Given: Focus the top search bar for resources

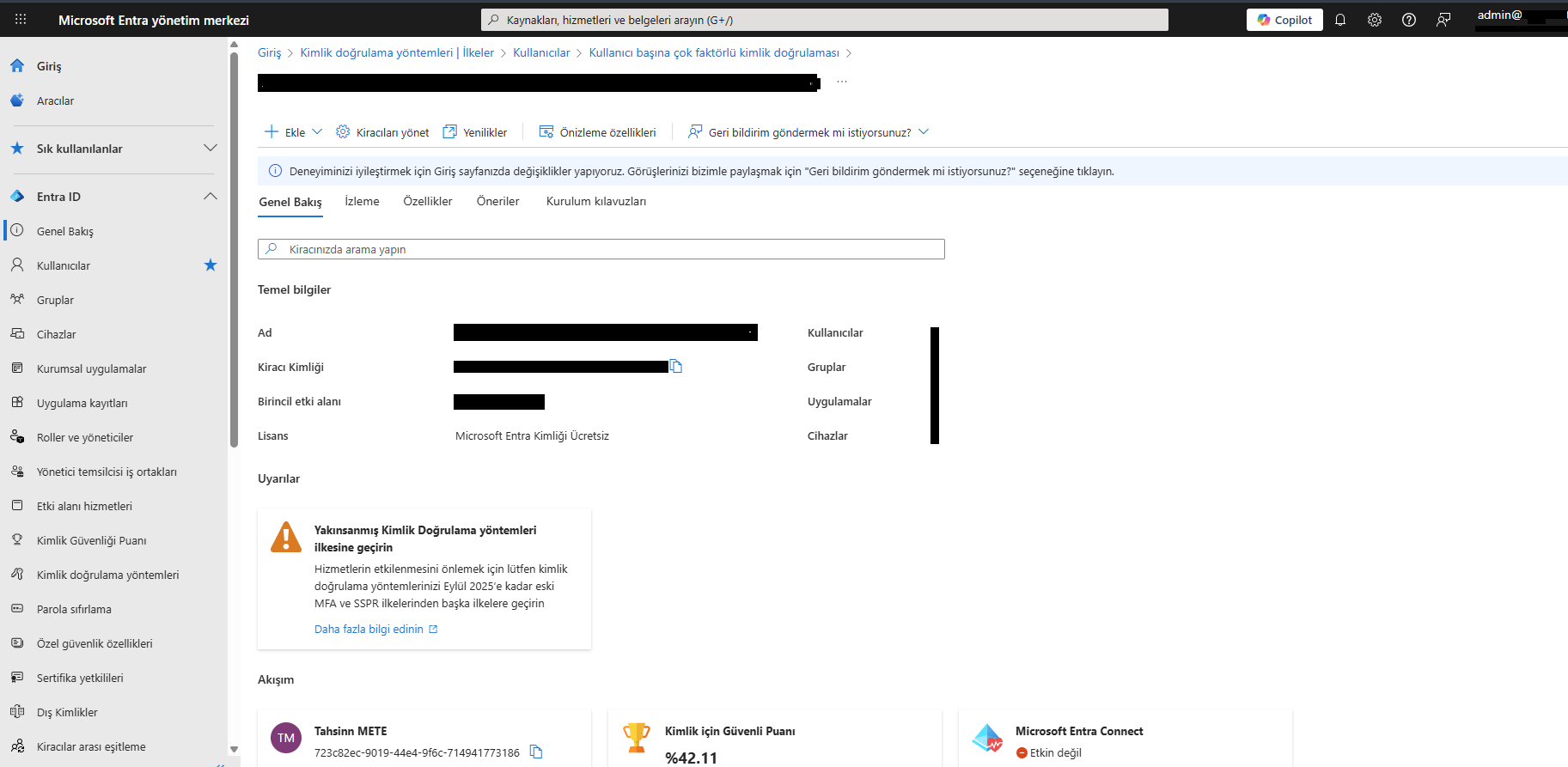Looking at the screenshot, I should pos(825,20).
